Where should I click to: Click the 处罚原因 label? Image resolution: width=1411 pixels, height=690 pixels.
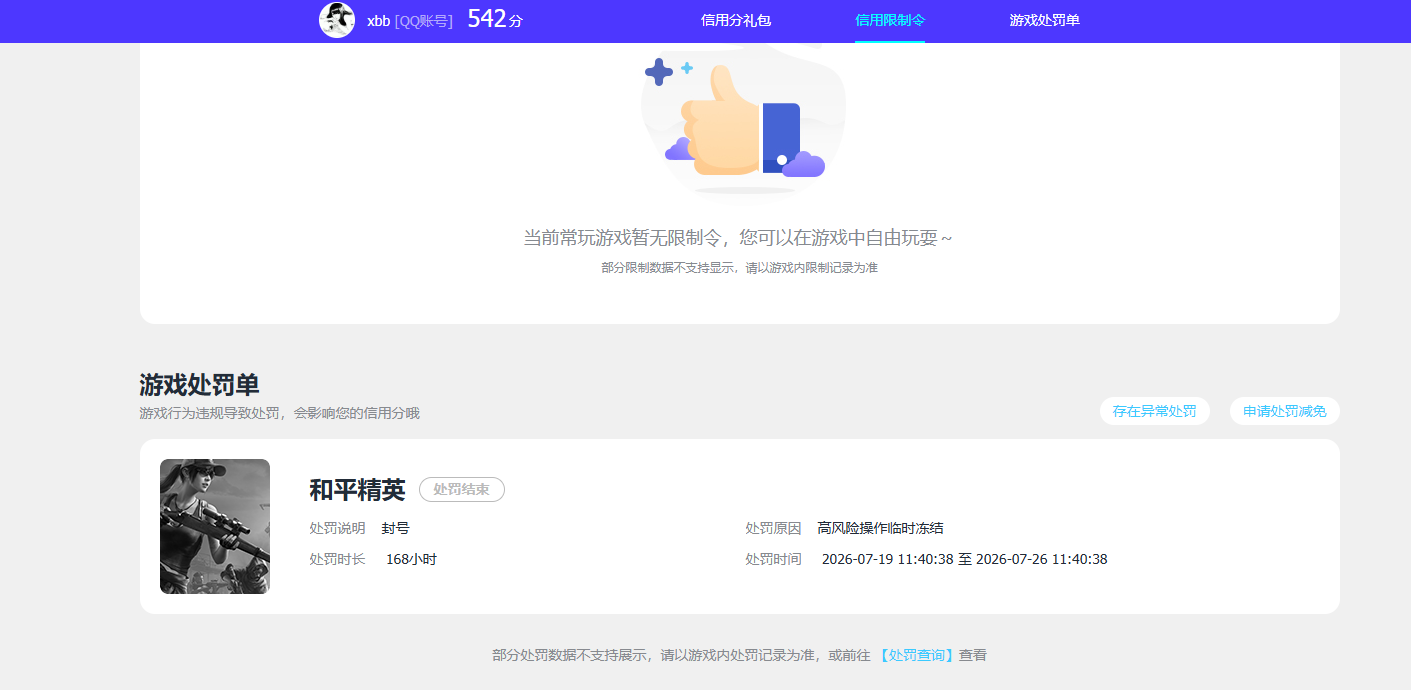[x=773, y=528]
